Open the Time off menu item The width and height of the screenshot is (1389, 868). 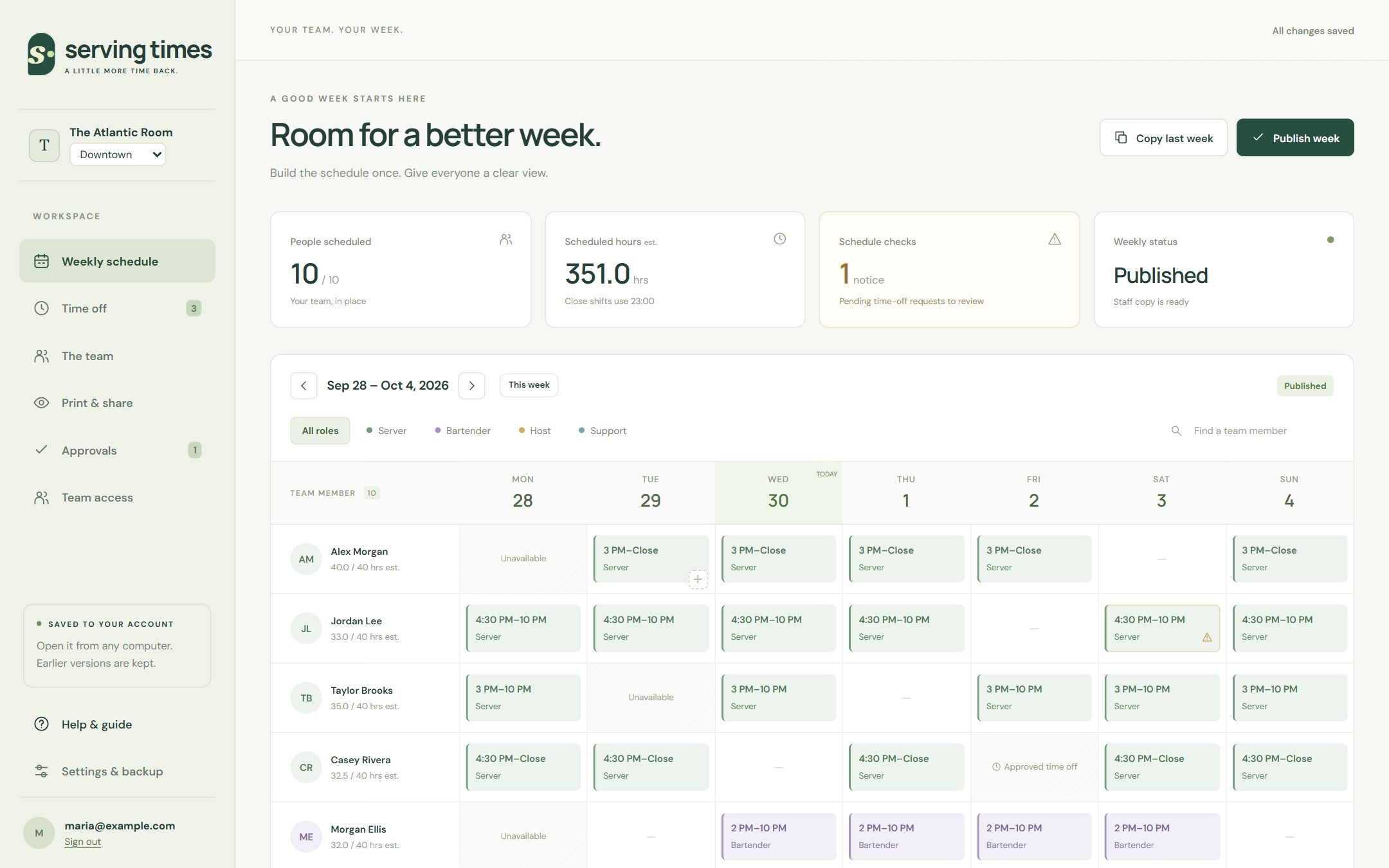pos(117,308)
